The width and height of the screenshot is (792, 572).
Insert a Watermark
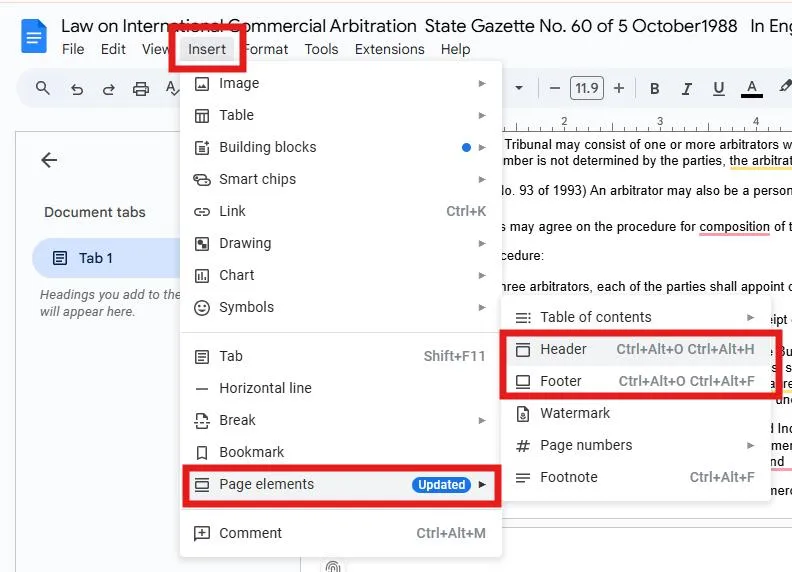point(636,413)
